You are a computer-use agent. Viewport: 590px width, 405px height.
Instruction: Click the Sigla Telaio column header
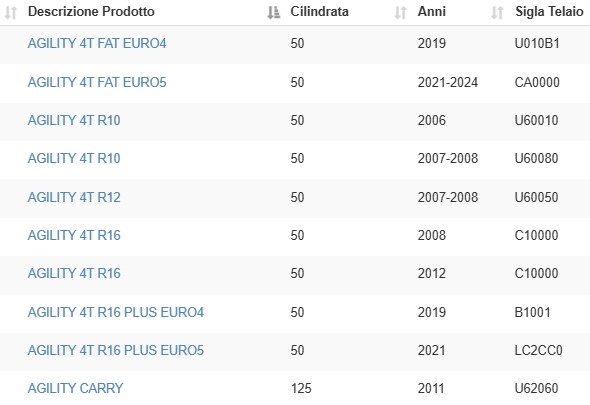(549, 12)
